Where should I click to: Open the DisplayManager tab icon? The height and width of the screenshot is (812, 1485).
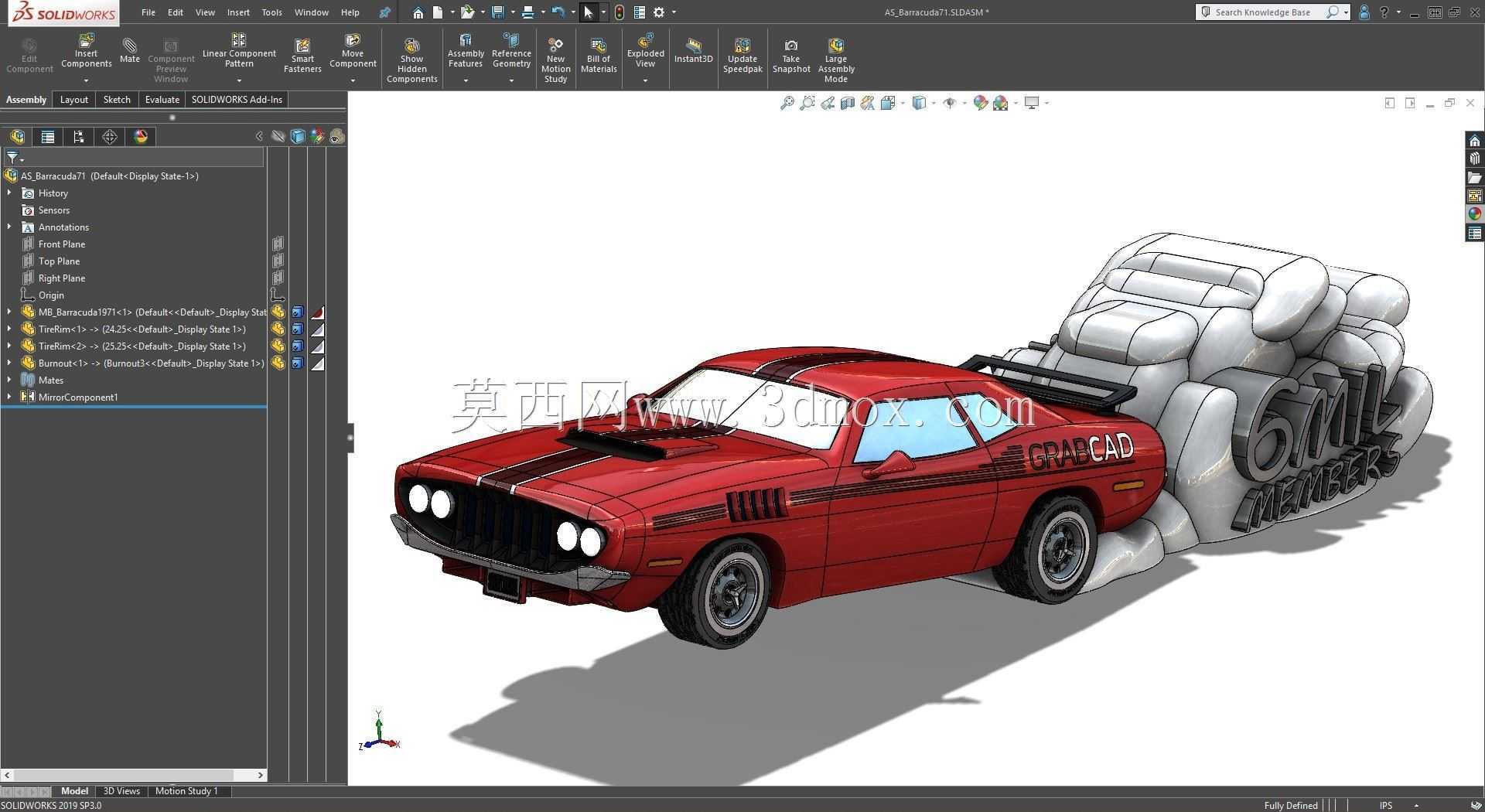pyautogui.click(x=141, y=137)
